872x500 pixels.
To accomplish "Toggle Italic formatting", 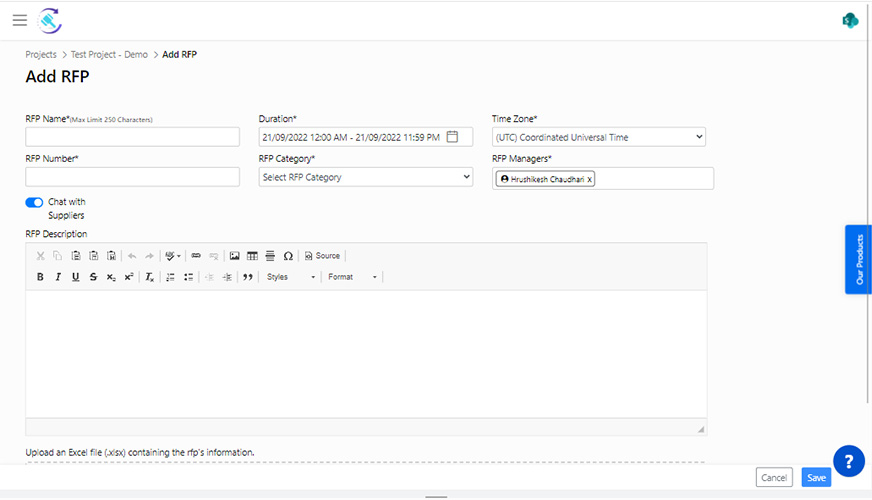I will click(58, 277).
